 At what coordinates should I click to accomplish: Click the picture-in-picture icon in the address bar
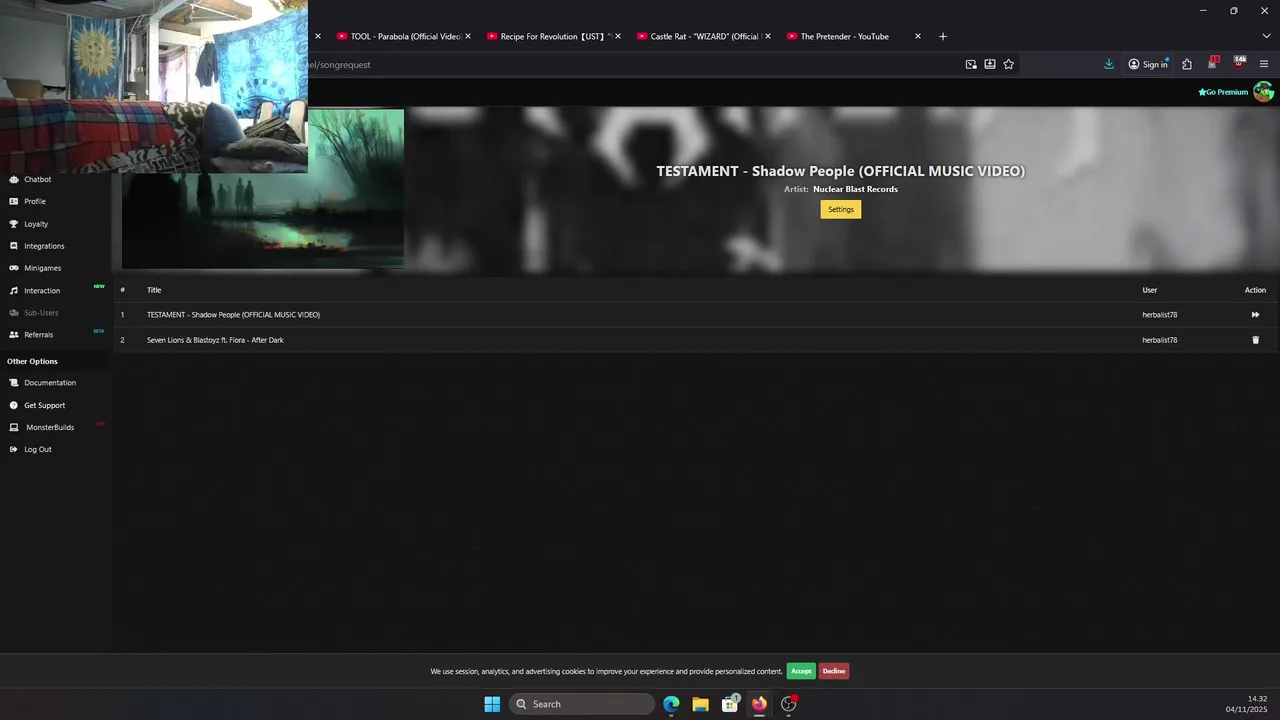(971, 64)
